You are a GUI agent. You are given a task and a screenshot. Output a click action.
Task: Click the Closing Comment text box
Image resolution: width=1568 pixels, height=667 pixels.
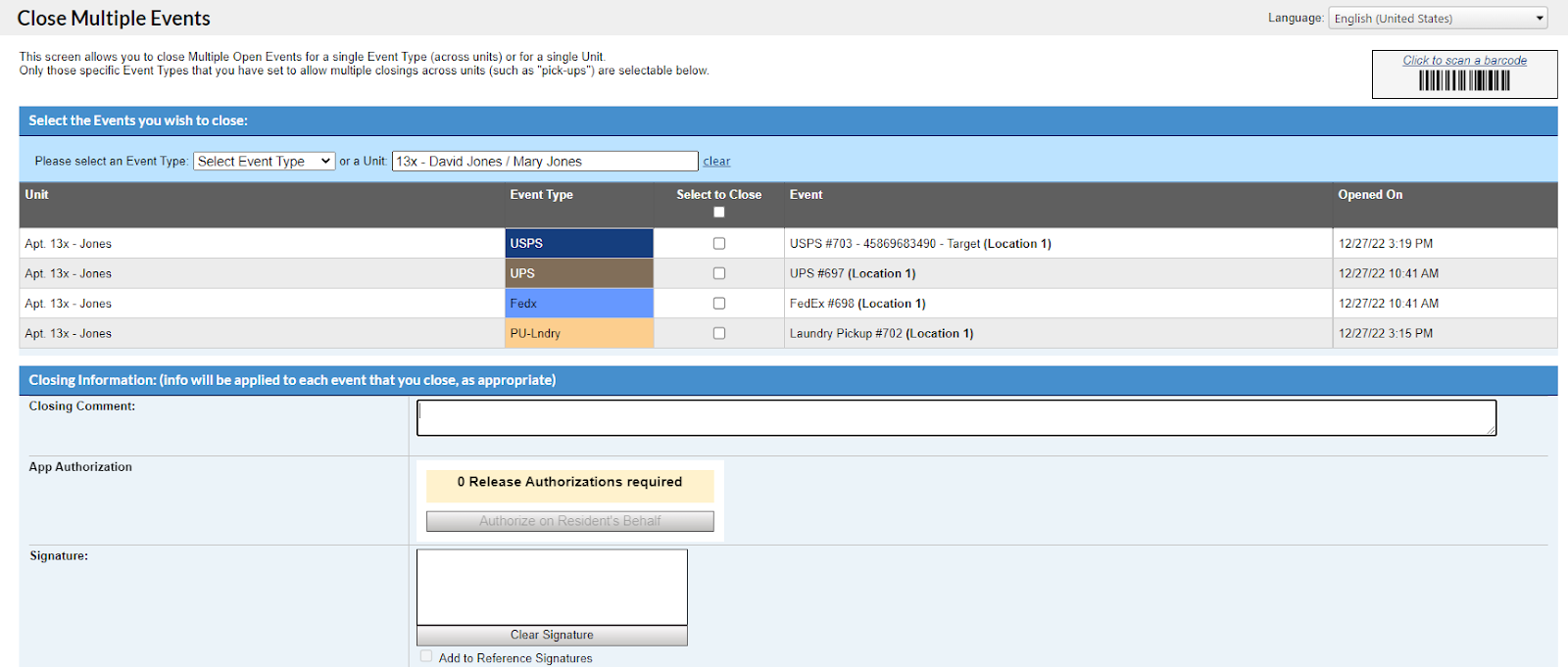click(x=956, y=417)
